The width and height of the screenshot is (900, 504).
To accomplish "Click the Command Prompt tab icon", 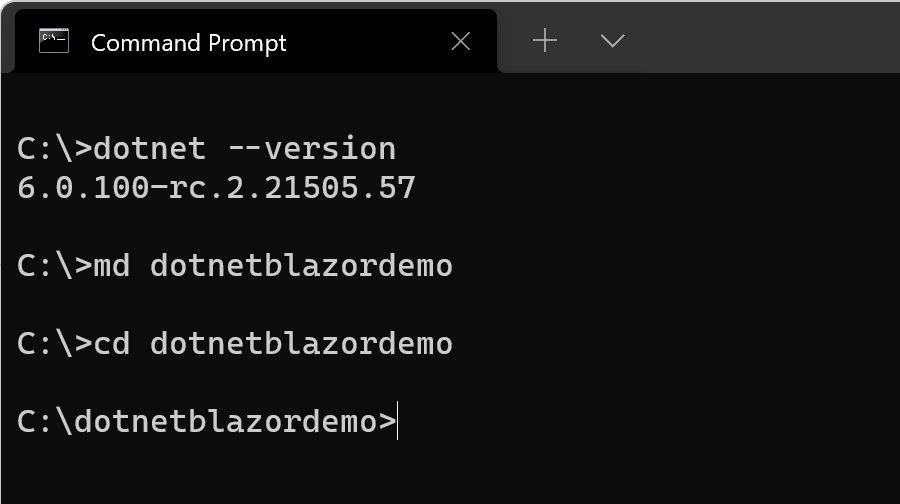I will pos(53,41).
